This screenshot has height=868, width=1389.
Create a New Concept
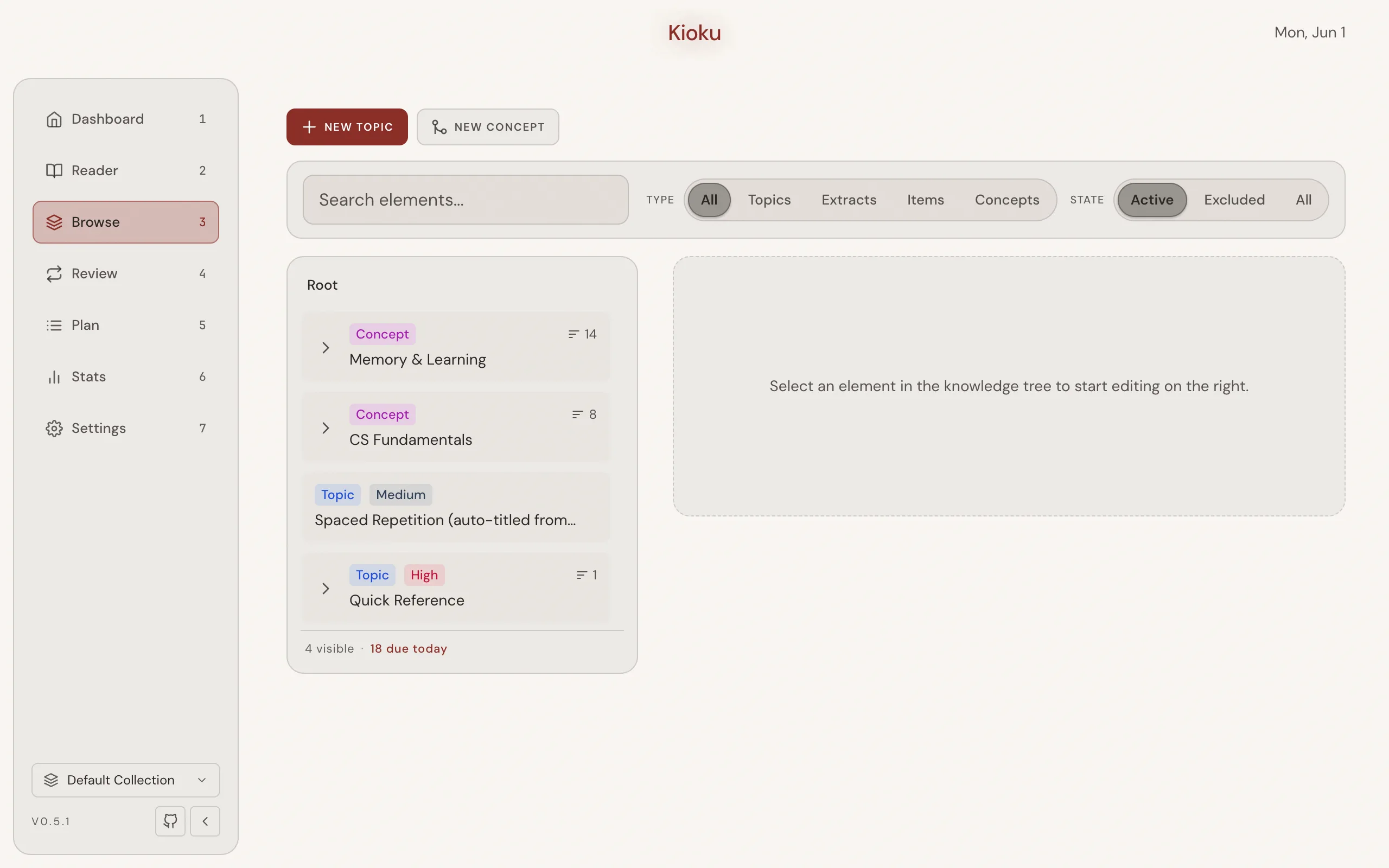488,127
